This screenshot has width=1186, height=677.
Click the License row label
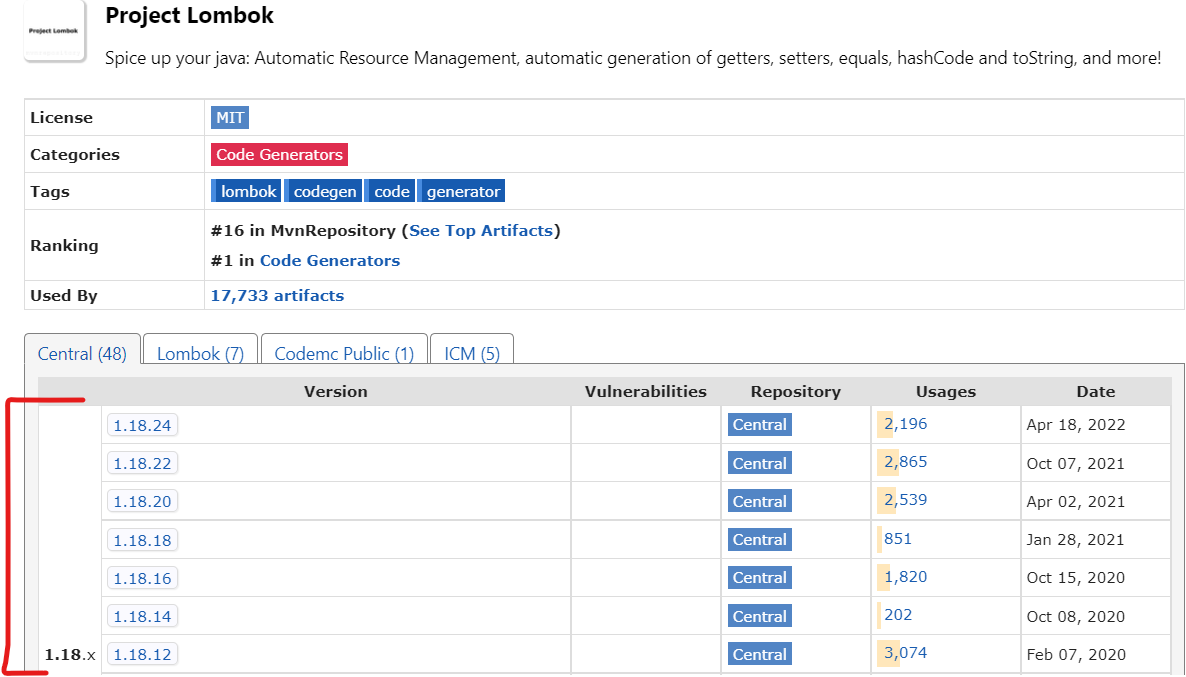61,117
